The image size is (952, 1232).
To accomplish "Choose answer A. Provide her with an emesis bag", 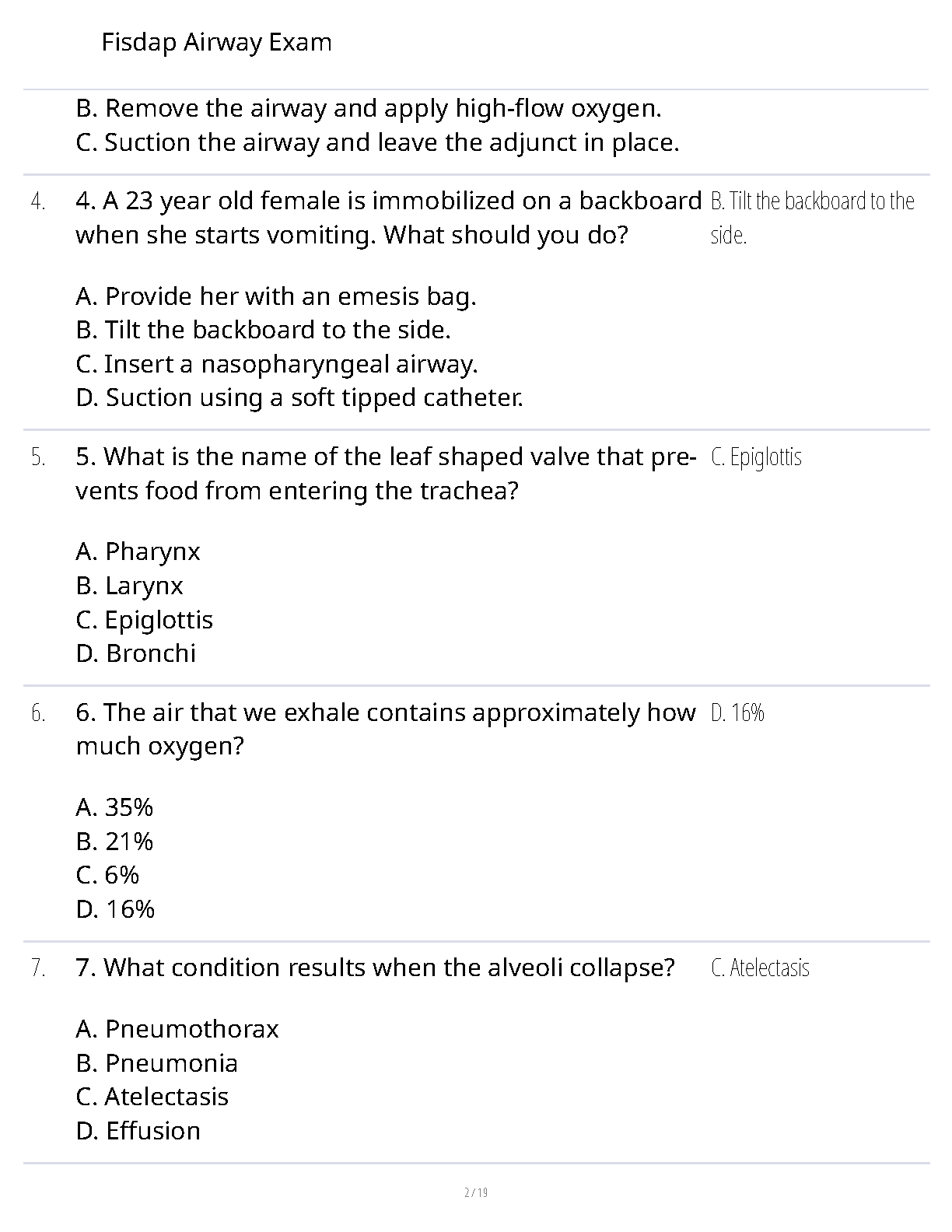I will point(275,296).
